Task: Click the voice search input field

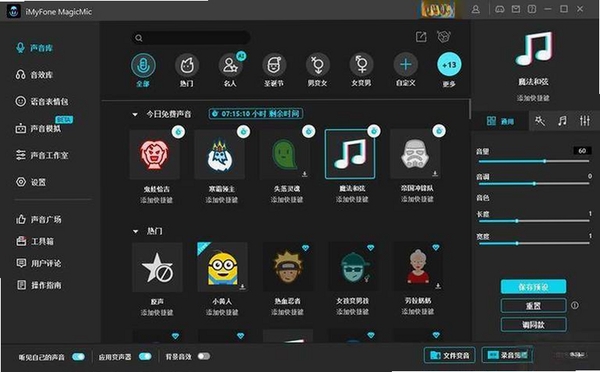Action: click(x=191, y=38)
